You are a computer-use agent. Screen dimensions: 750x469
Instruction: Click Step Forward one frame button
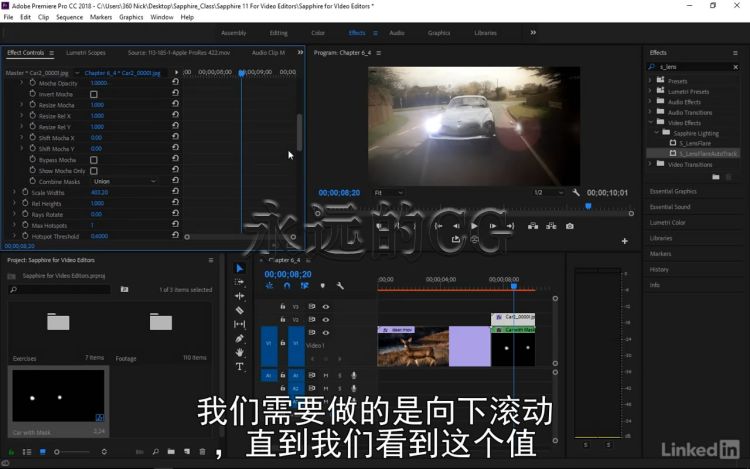tap(493, 226)
